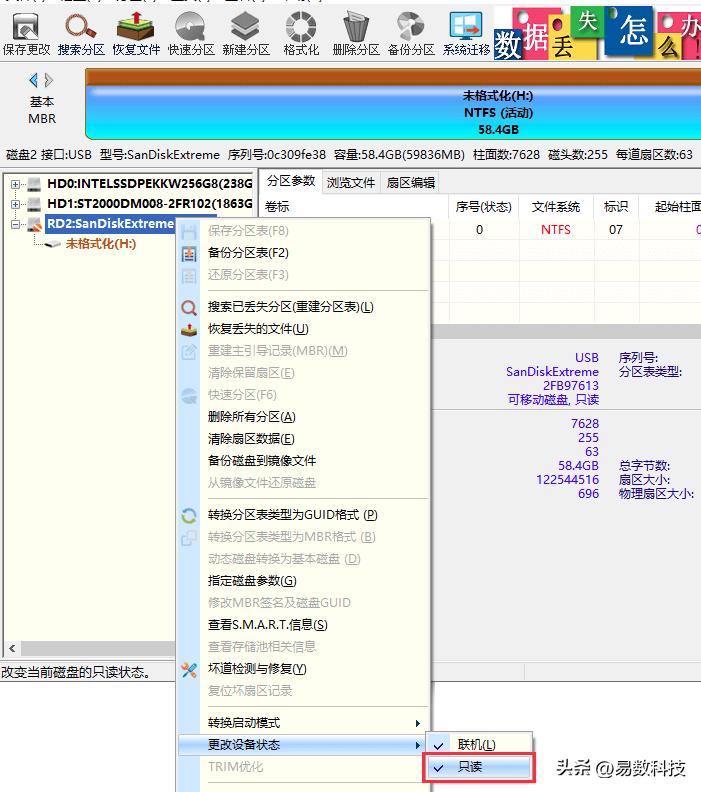Open the 更改设备状态 submenu
Viewport: 701px width, 792px height.
(x=302, y=745)
